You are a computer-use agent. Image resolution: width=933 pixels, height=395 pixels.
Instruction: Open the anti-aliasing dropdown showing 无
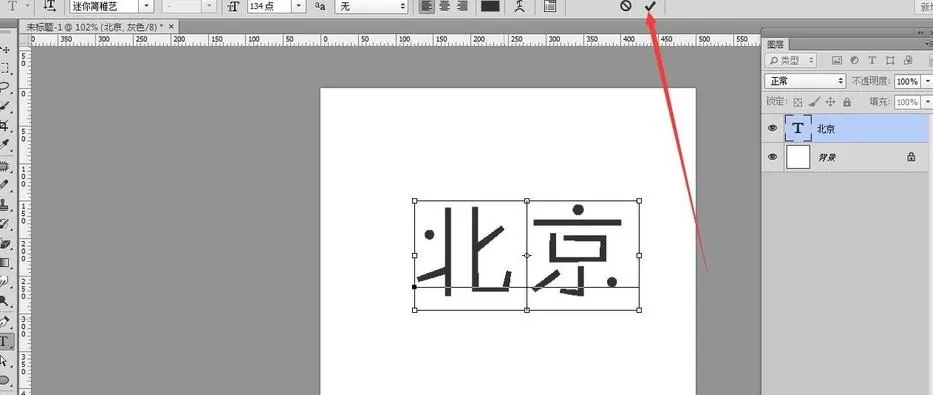(x=372, y=6)
